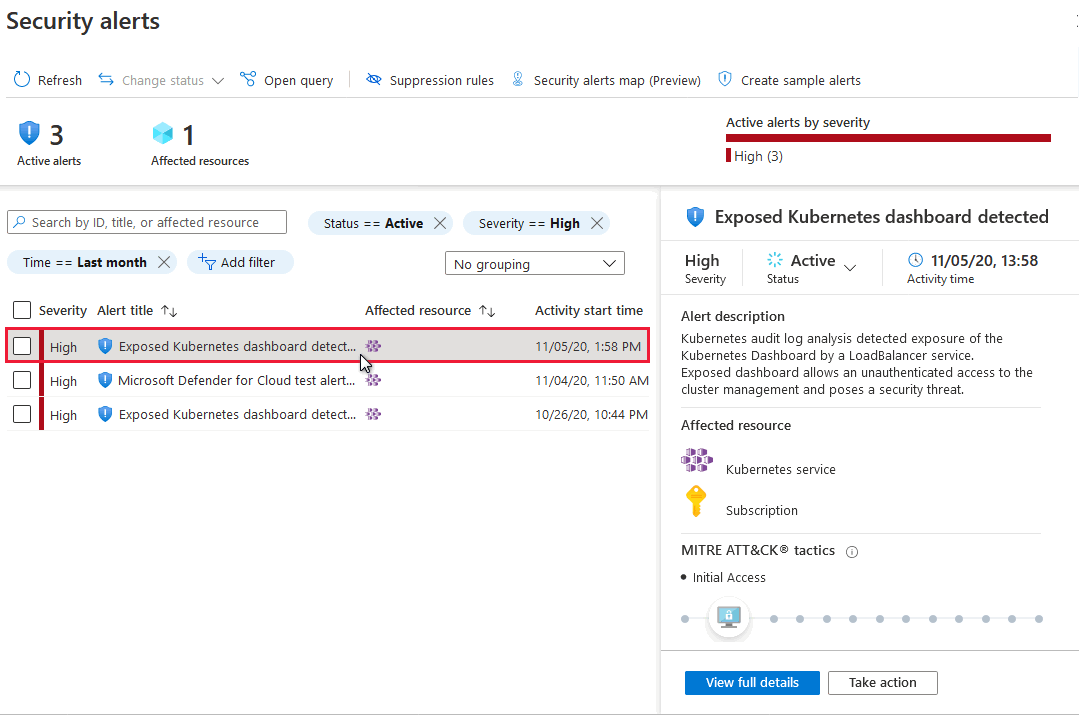This screenshot has width=1079, height=725.
Task: Remove the Severity == High filter
Action: pyautogui.click(x=598, y=223)
